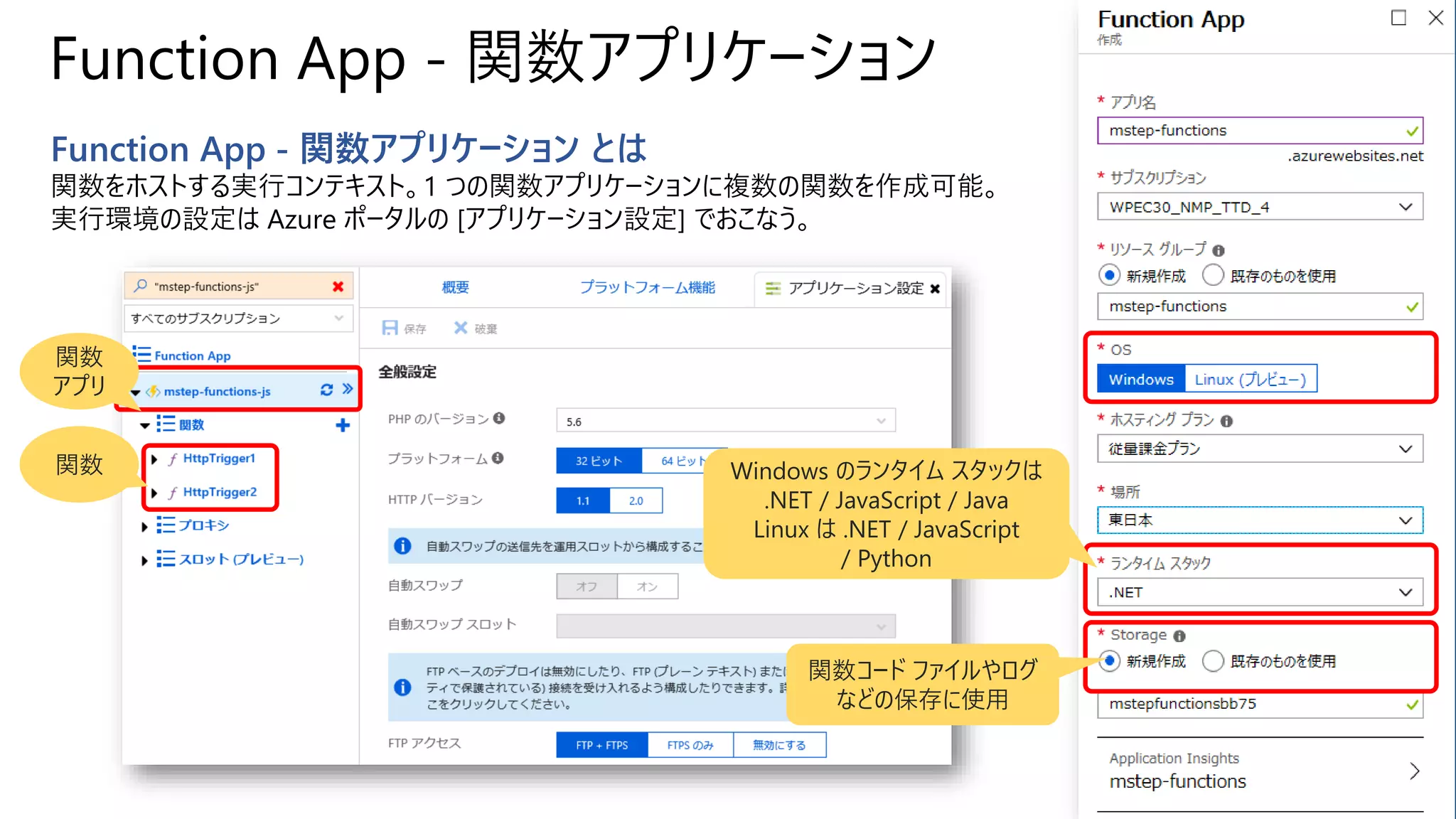Add a new function with the plus icon

[x=343, y=425]
